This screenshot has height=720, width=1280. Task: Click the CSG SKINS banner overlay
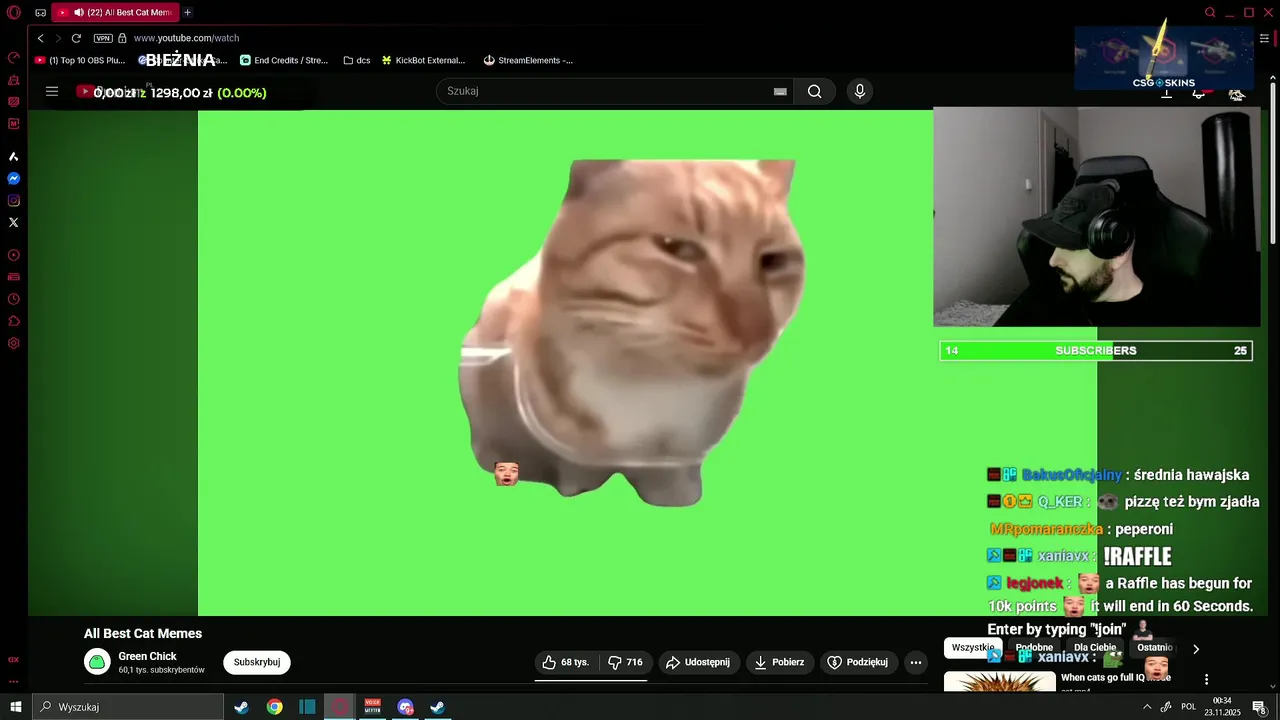click(x=1164, y=57)
